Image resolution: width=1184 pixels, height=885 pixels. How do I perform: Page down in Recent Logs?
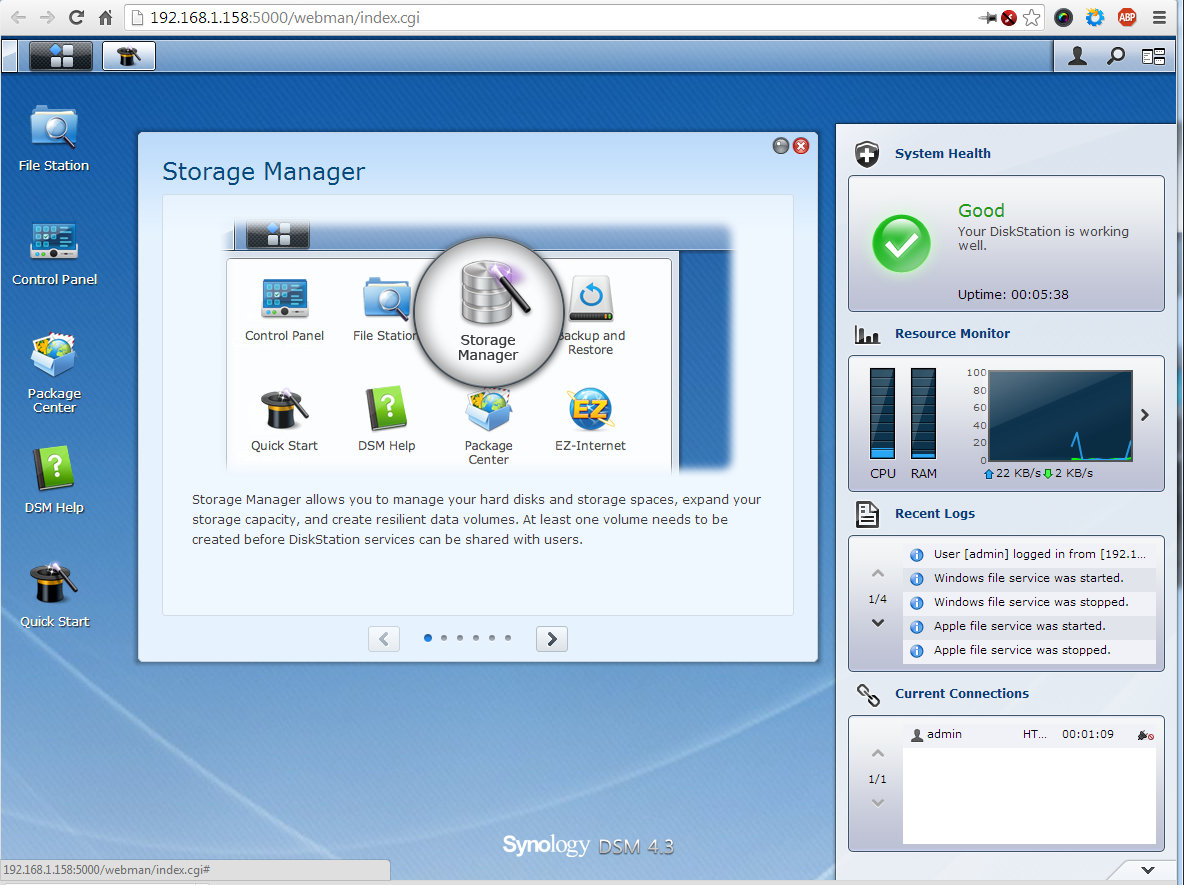coord(877,623)
